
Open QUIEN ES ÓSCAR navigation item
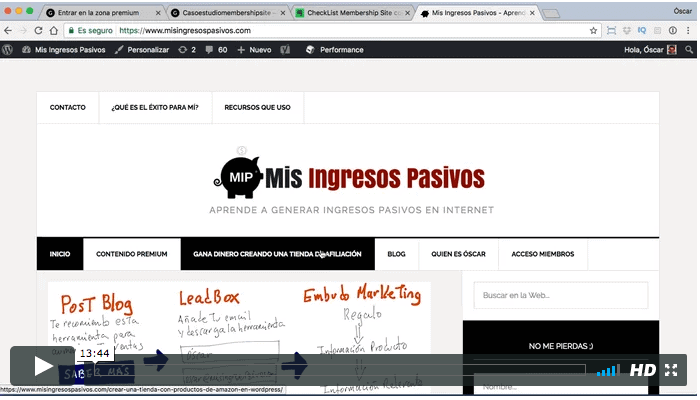click(458, 254)
